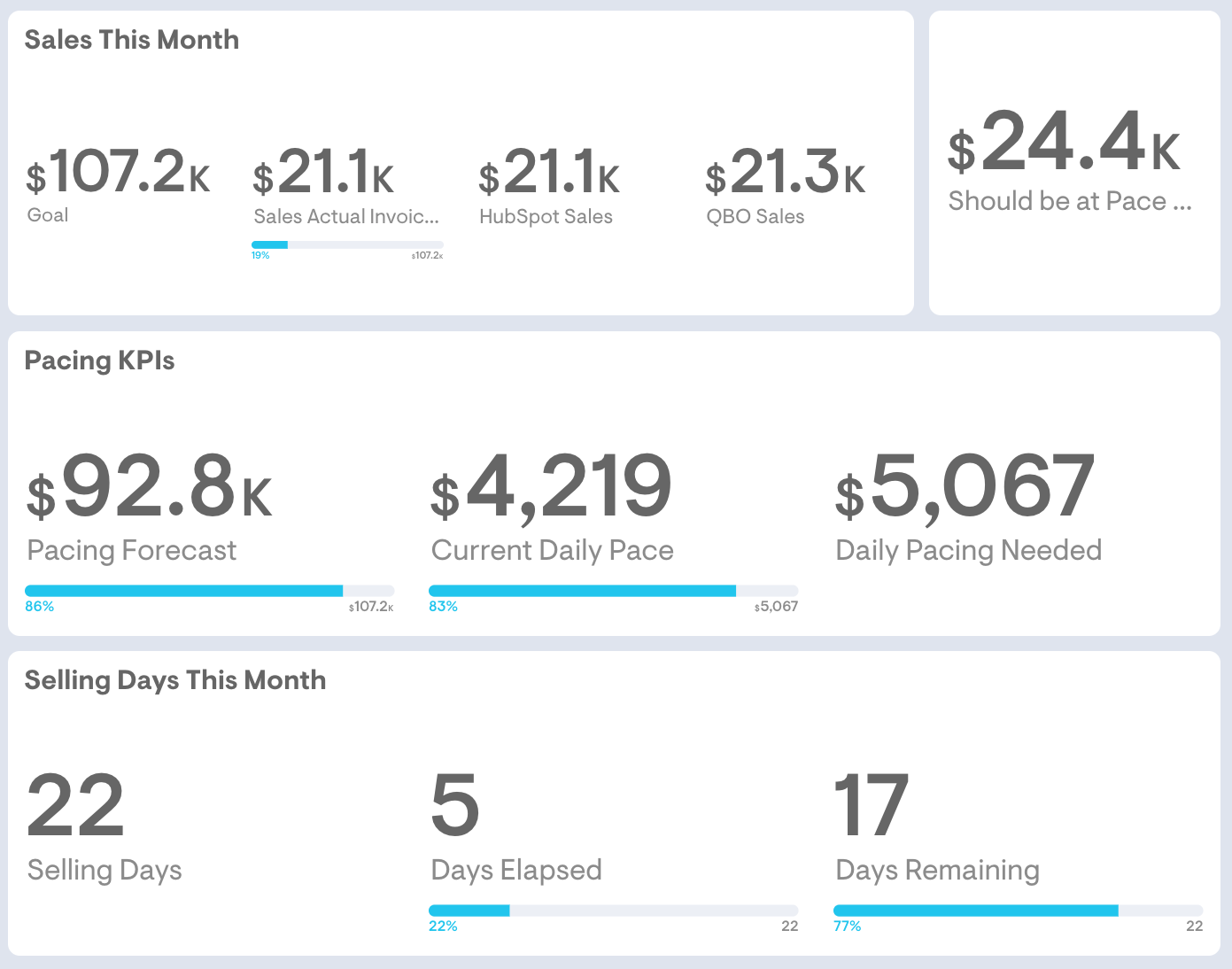Click the Days Elapsed label
Image resolution: width=1232 pixels, height=969 pixels.
point(516,871)
